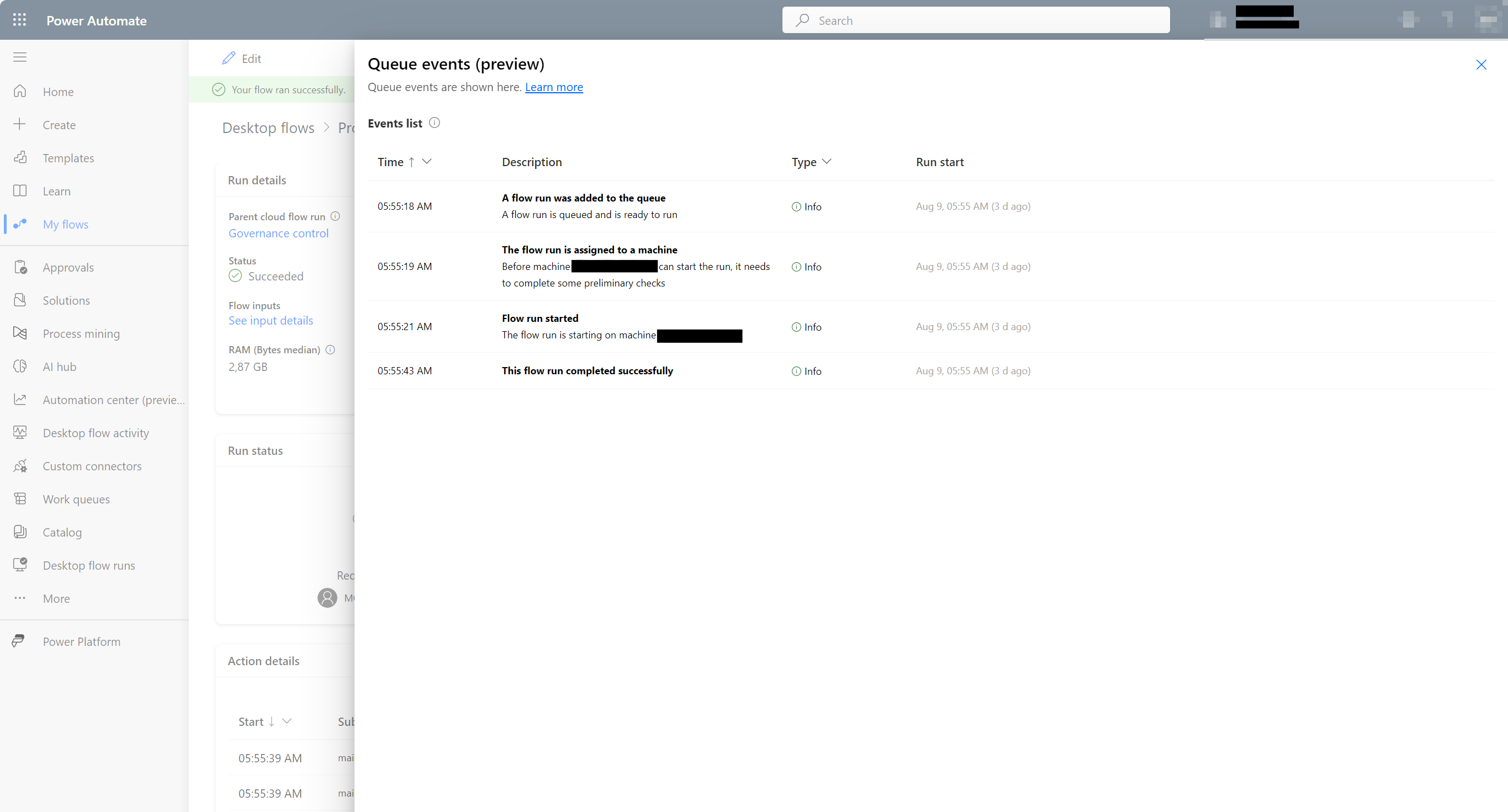Open Solutions menu item
The width and height of the screenshot is (1508, 812).
pyautogui.click(x=66, y=300)
